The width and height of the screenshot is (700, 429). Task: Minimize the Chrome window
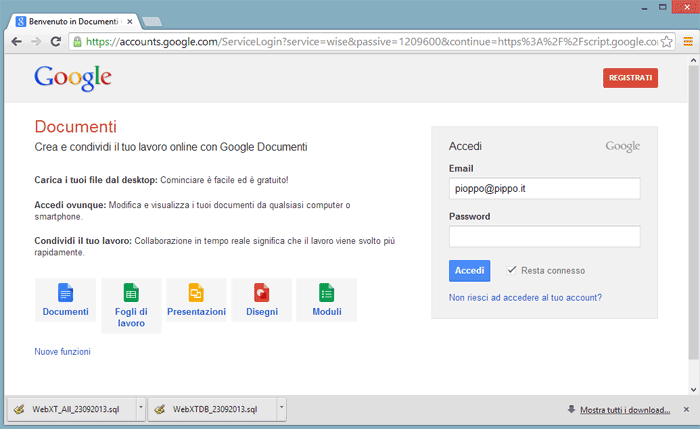(644, 8)
